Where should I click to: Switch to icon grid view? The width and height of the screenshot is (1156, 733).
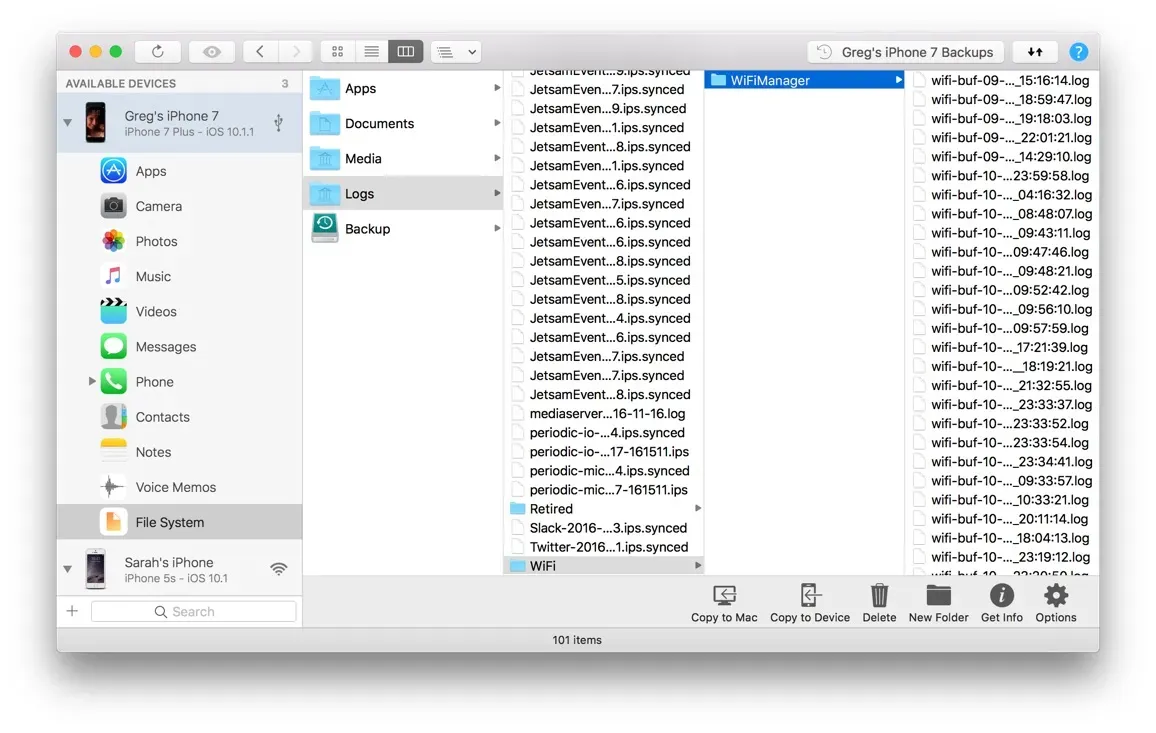click(338, 52)
